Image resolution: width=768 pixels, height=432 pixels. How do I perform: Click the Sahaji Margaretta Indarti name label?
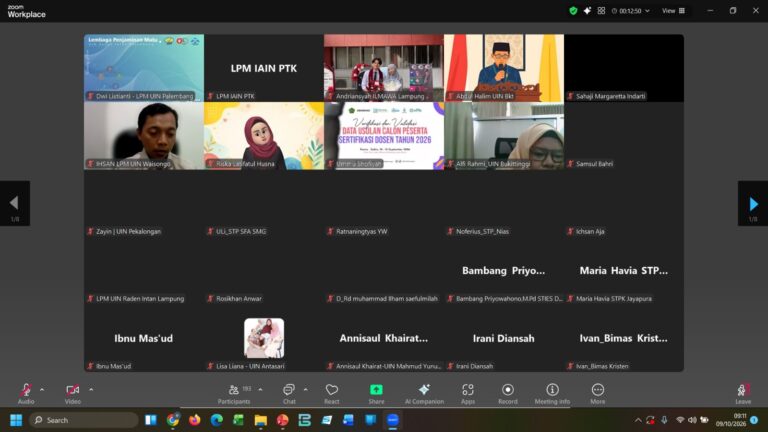(x=610, y=96)
